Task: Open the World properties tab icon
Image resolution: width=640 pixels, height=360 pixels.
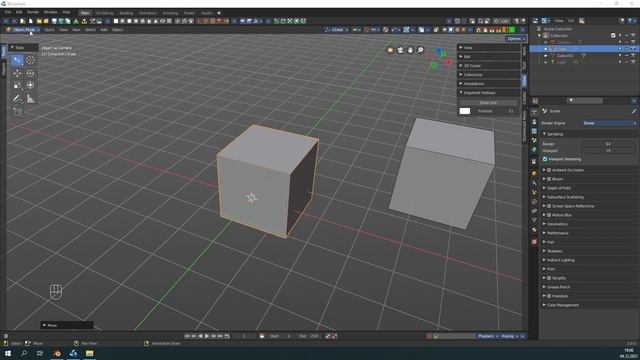Action: (534, 150)
